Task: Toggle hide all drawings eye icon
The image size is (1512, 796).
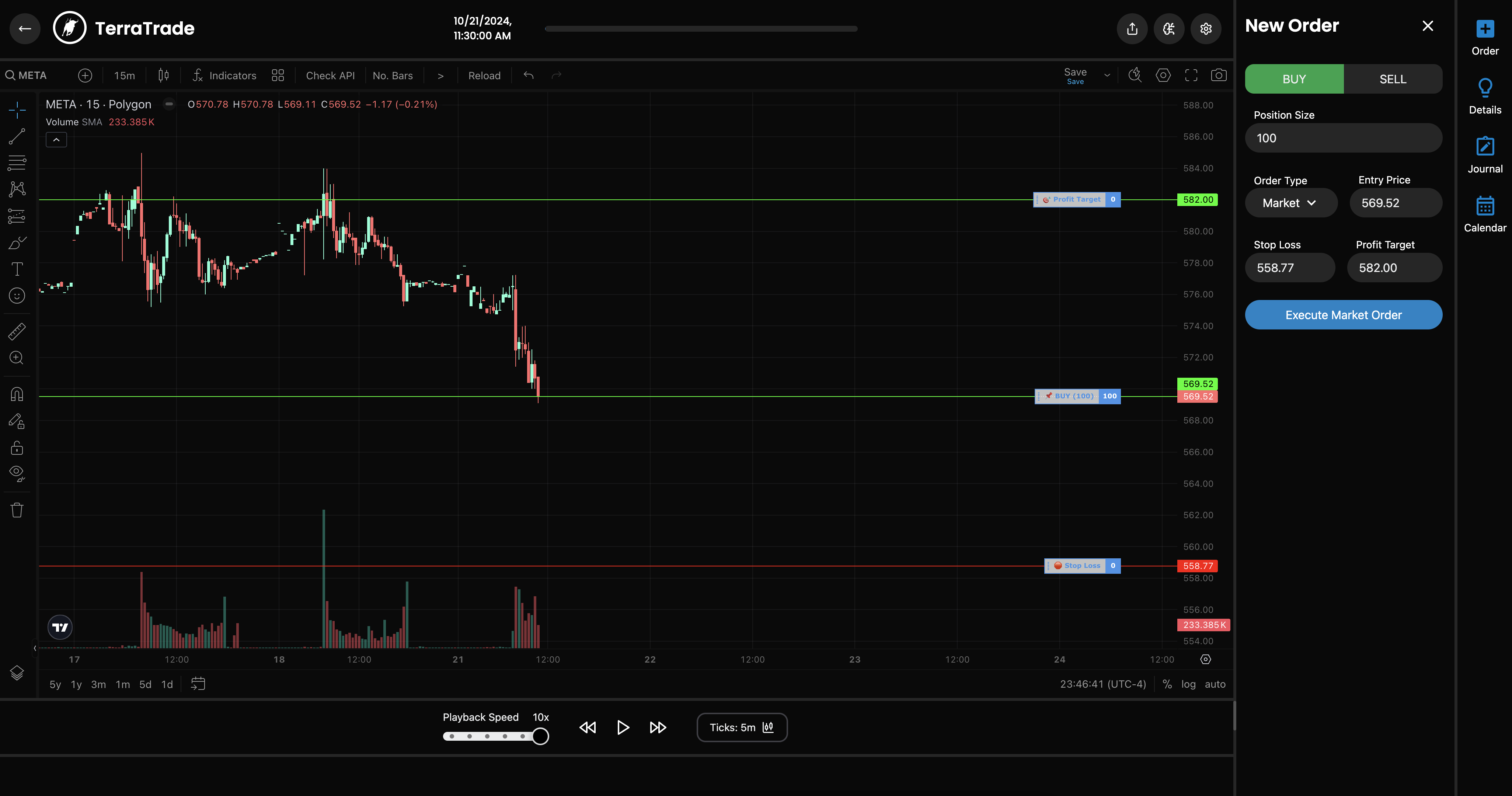Action: pyautogui.click(x=17, y=473)
